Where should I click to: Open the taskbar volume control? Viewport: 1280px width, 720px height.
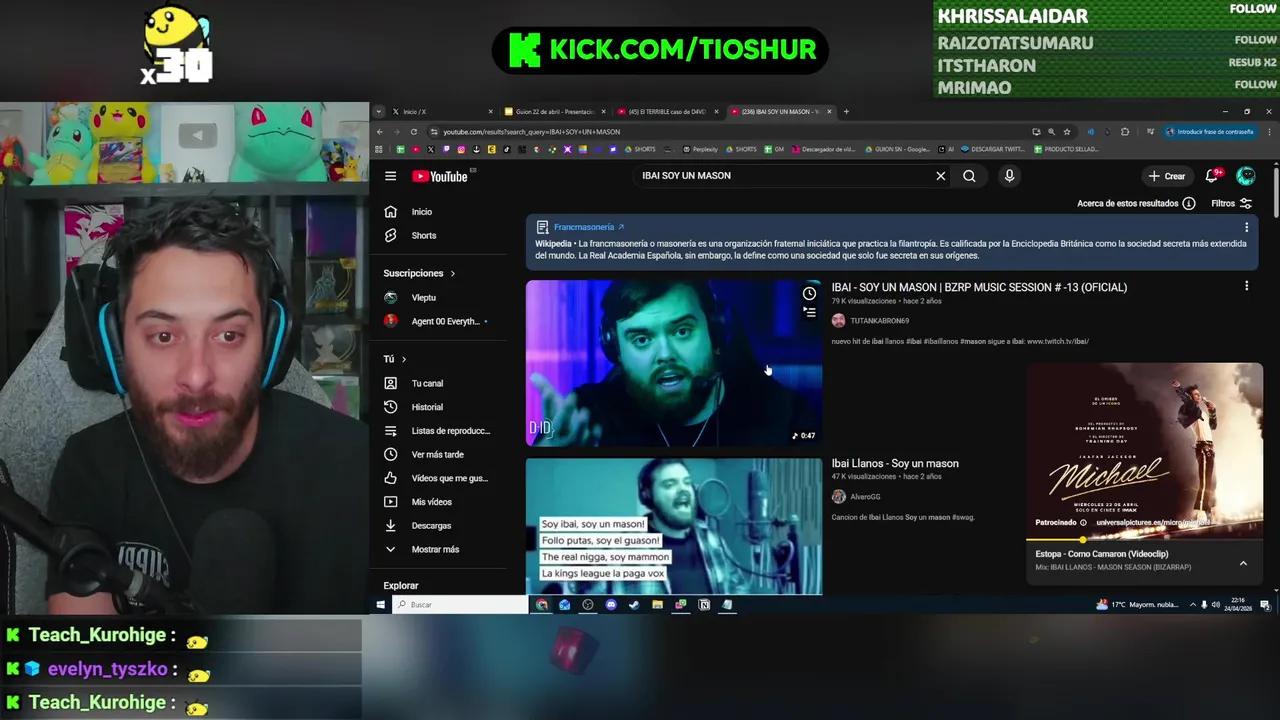(1215, 605)
